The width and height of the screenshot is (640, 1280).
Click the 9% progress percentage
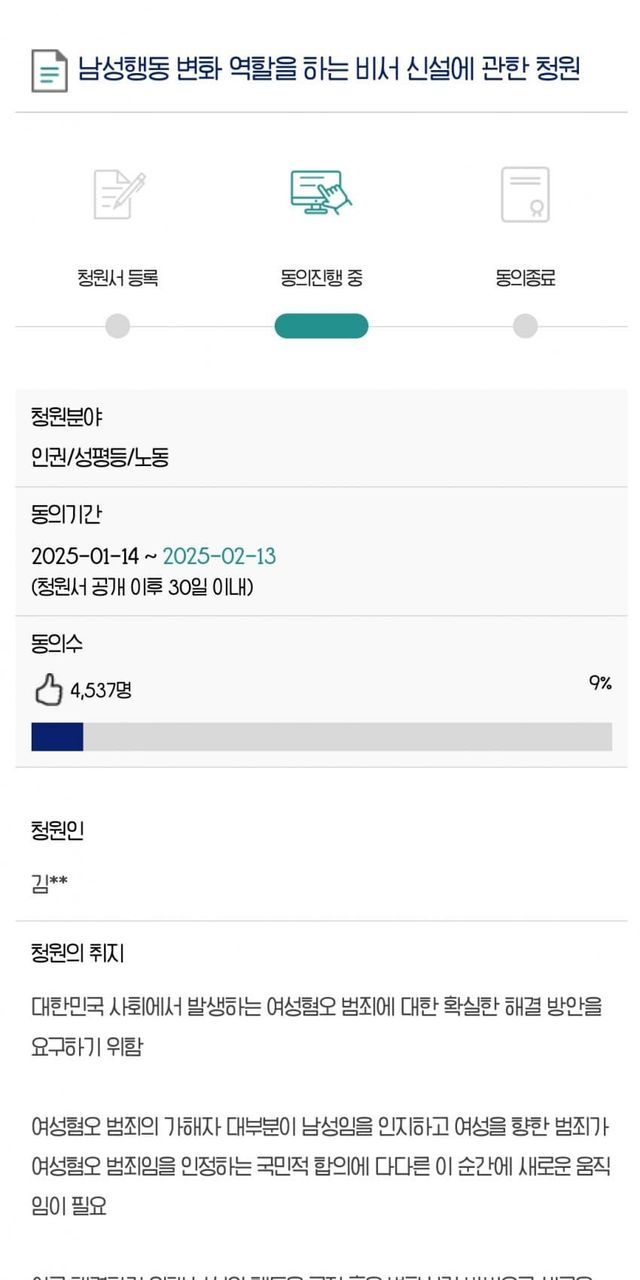[x=600, y=683]
